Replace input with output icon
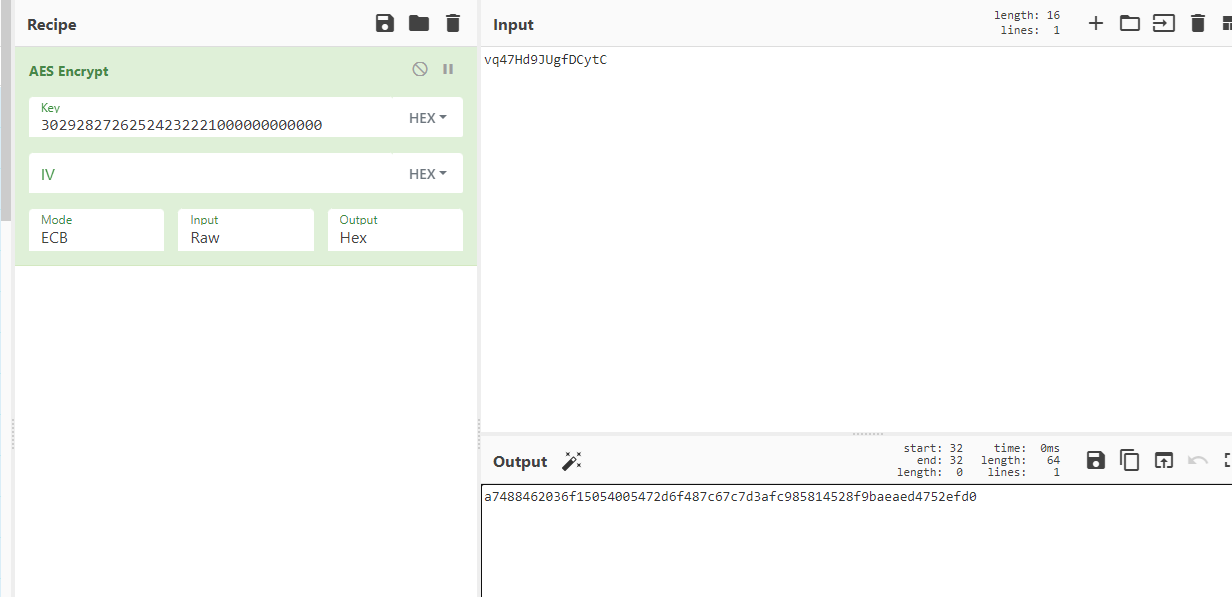Screen dimensions: 1232x597 [x=1164, y=460]
